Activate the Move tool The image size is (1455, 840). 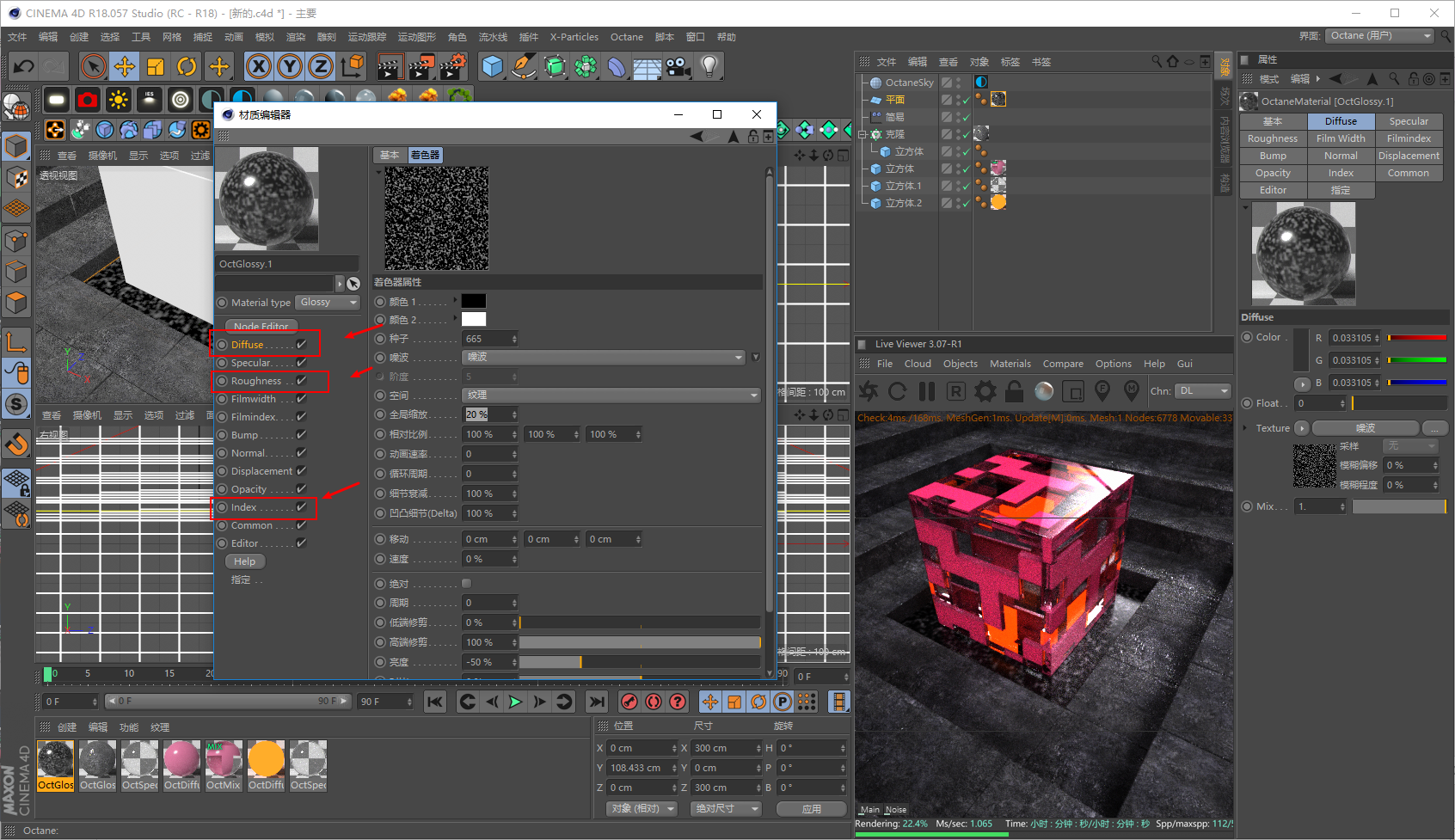click(125, 66)
